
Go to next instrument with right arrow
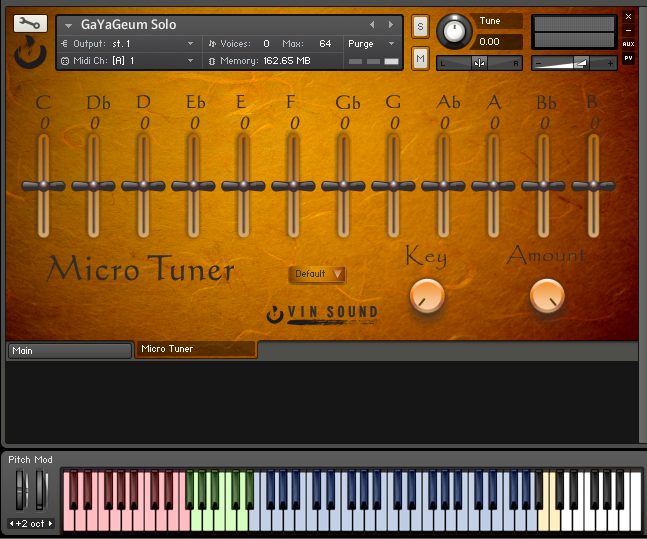point(391,25)
